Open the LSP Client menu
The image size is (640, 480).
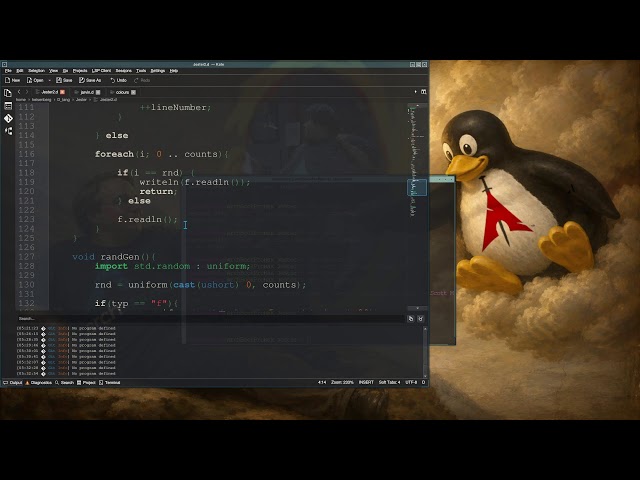101,71
